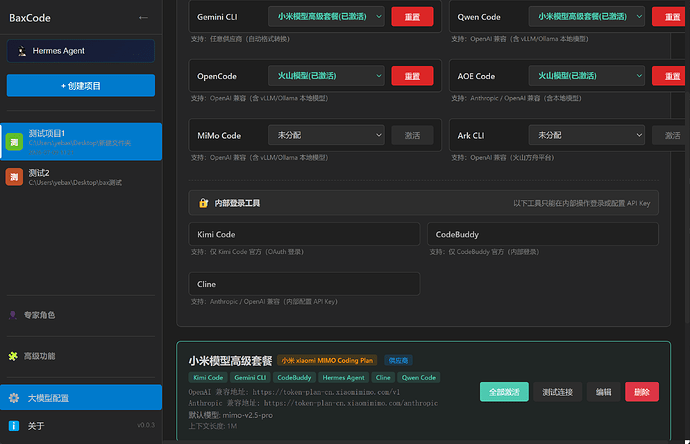Open Qwen Code provider dropdown
The image size is (690, 444).
587,17
